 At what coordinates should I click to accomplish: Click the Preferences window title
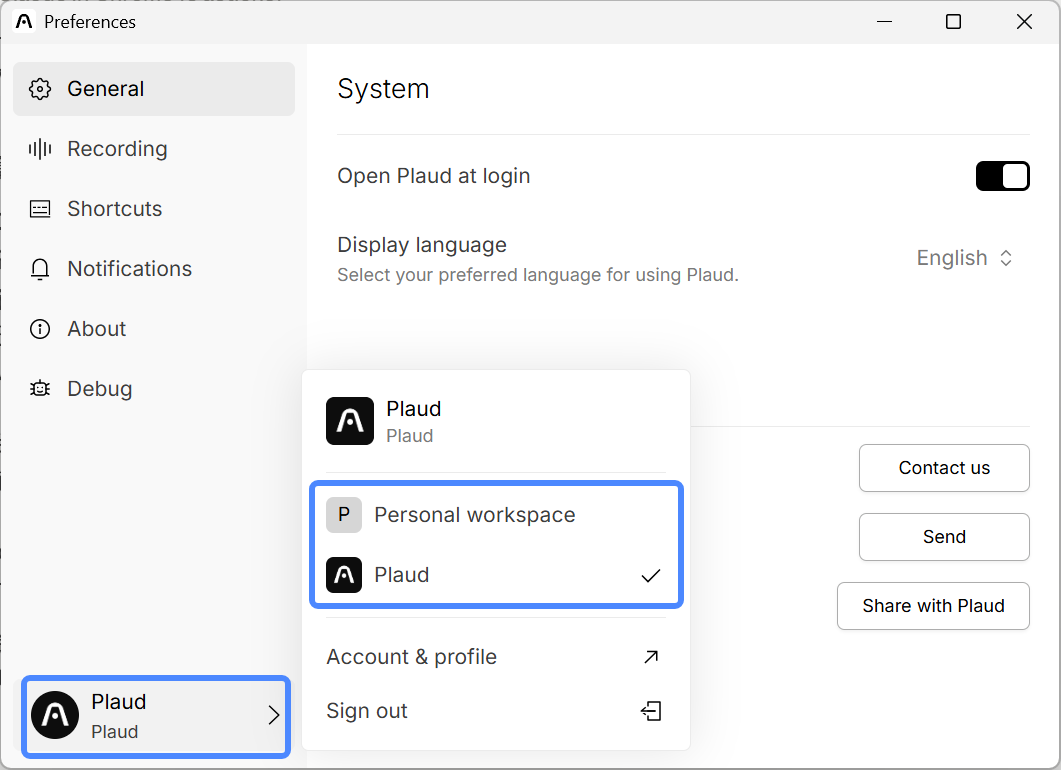tap(90, 22)
